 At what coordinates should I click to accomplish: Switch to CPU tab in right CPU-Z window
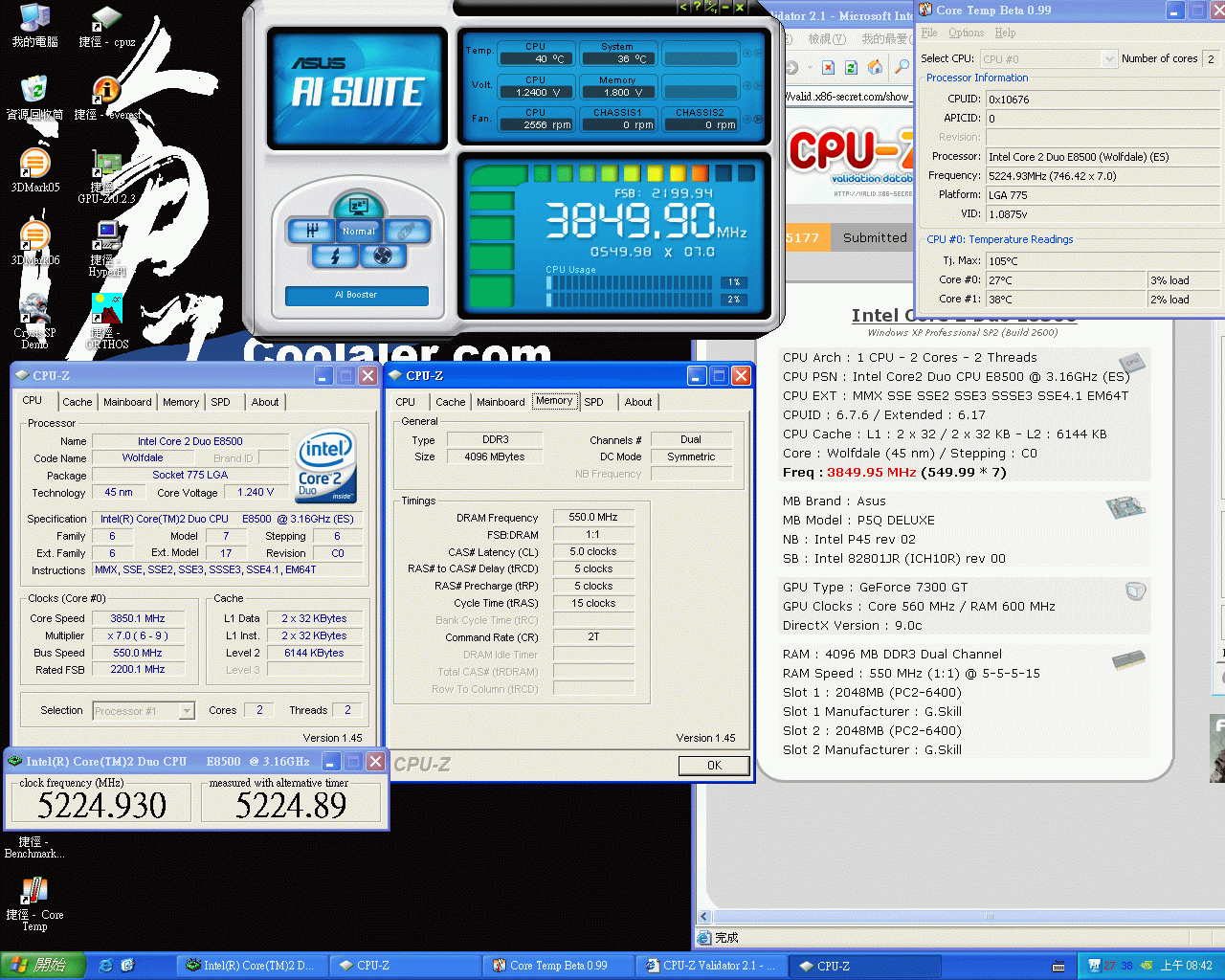pos(406,402)
